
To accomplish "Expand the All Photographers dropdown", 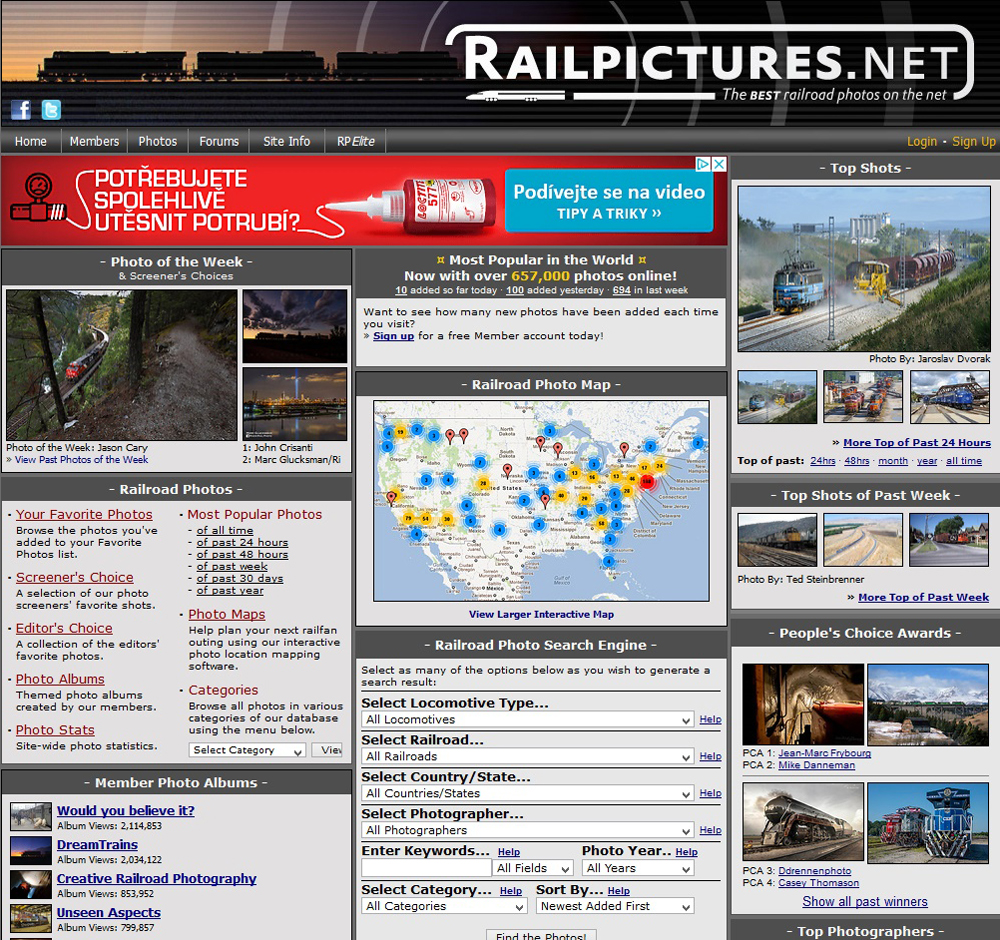I will coord(527,830).
